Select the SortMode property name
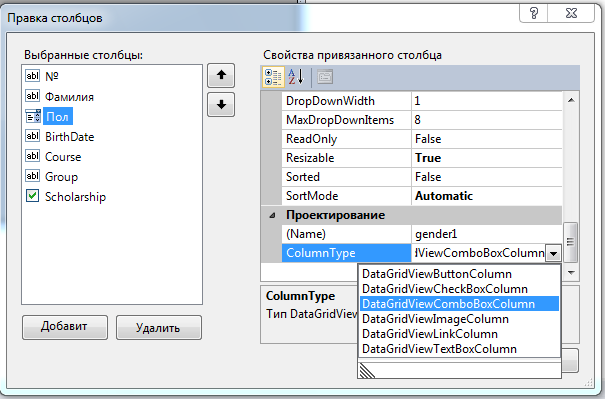The height and width of the screenshot is (399, 605). (346, 196)
